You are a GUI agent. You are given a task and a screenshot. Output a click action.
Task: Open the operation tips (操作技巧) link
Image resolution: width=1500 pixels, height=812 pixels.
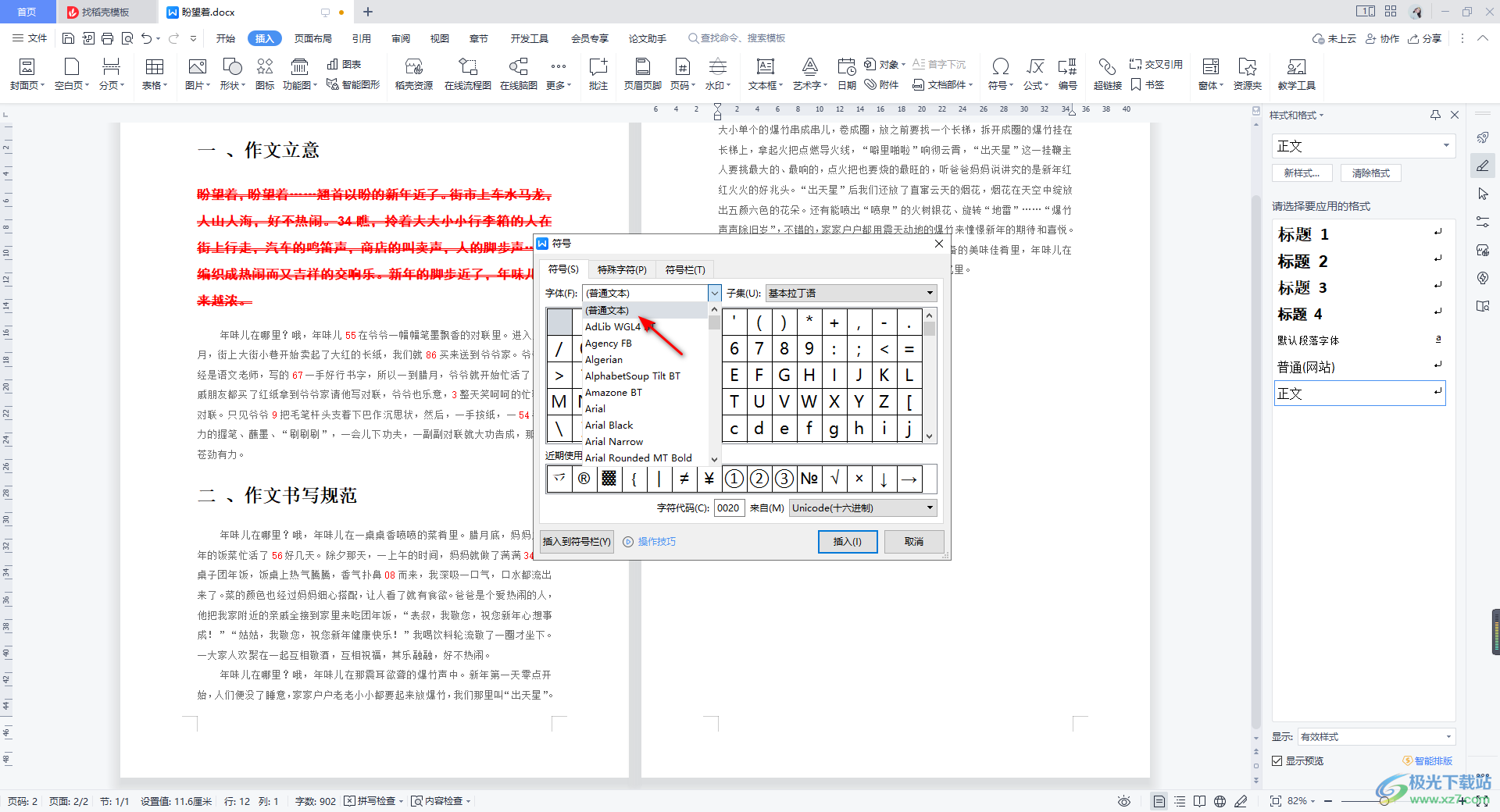pyautogui.click(x=650, y=541)
